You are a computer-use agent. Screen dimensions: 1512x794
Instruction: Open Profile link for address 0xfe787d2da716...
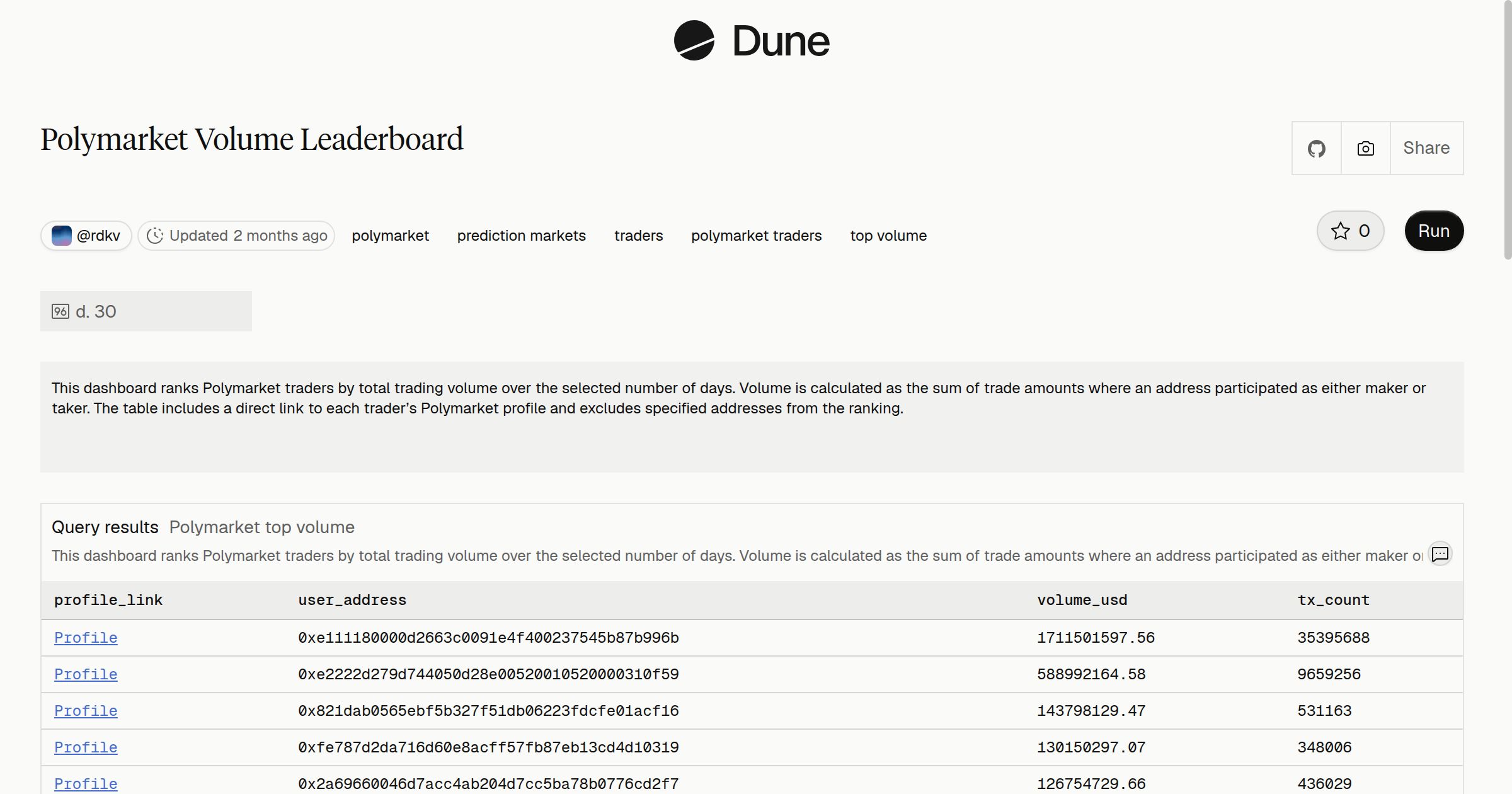tap(86, 747)
